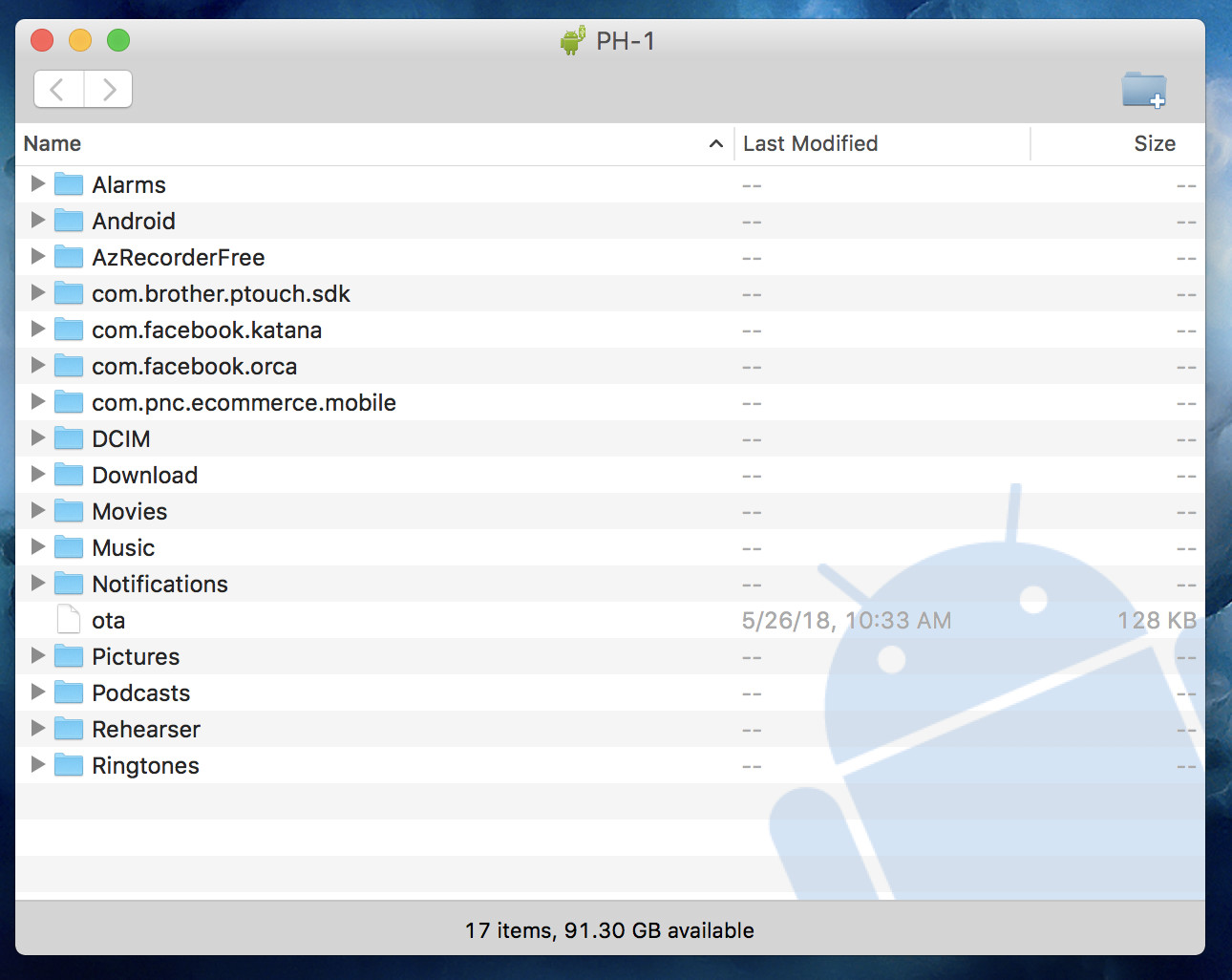Go back with the left arrow button
This screenshot has height=980, width=1232.
58,90
